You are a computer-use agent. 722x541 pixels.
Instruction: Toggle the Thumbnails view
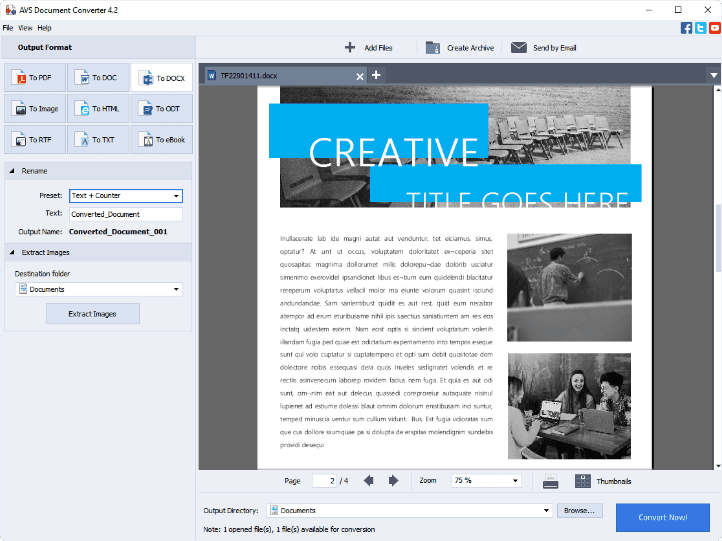coord(583,481)
